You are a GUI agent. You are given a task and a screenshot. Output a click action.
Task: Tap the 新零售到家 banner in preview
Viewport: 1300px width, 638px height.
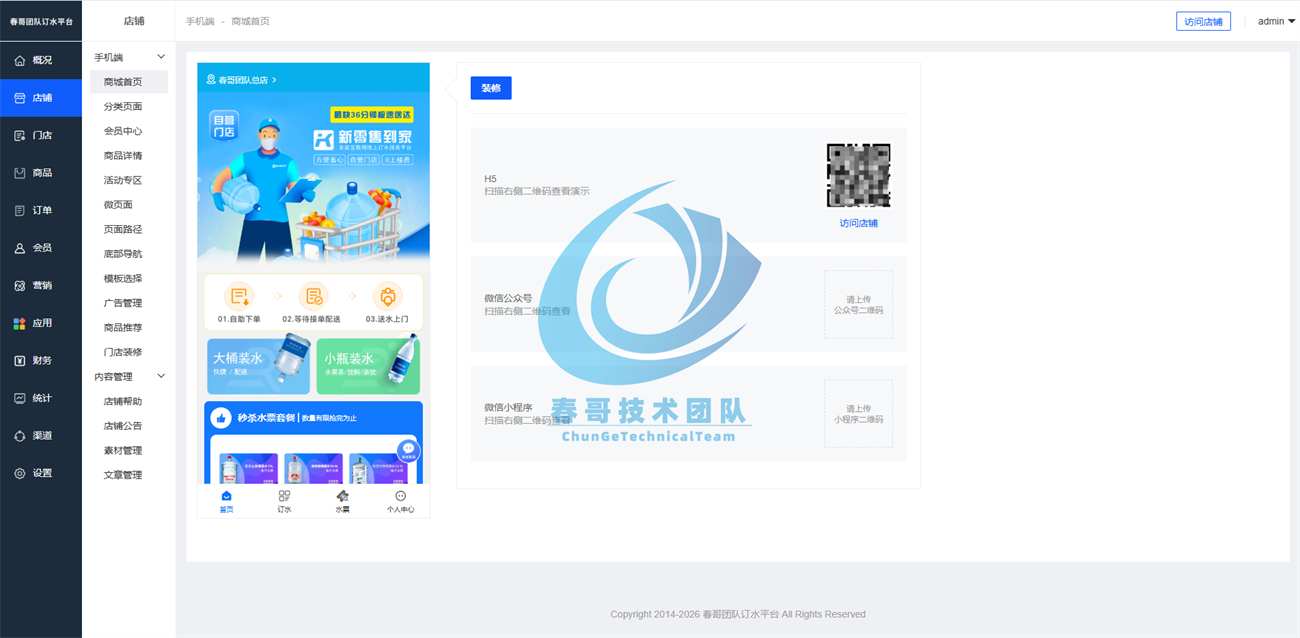pos(313,177)
